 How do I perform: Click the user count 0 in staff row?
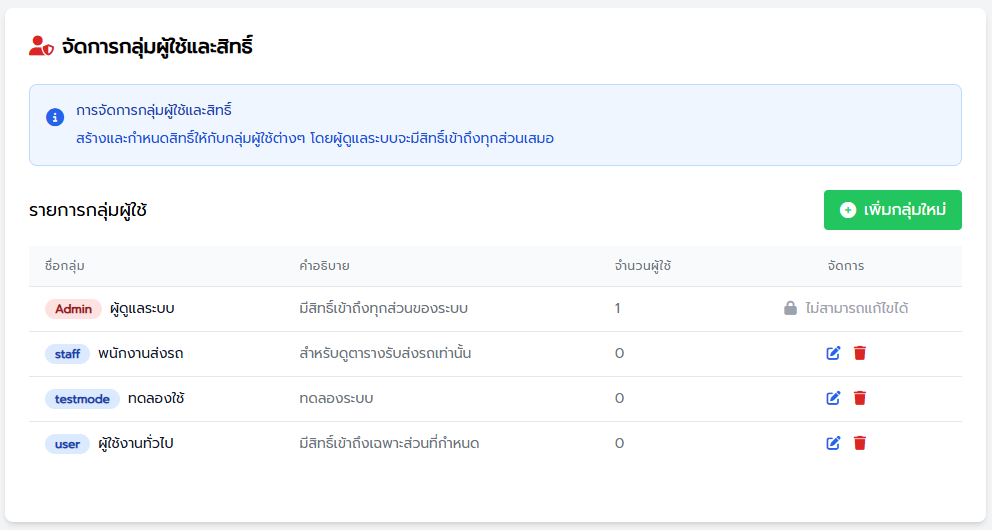coord(619,353)
